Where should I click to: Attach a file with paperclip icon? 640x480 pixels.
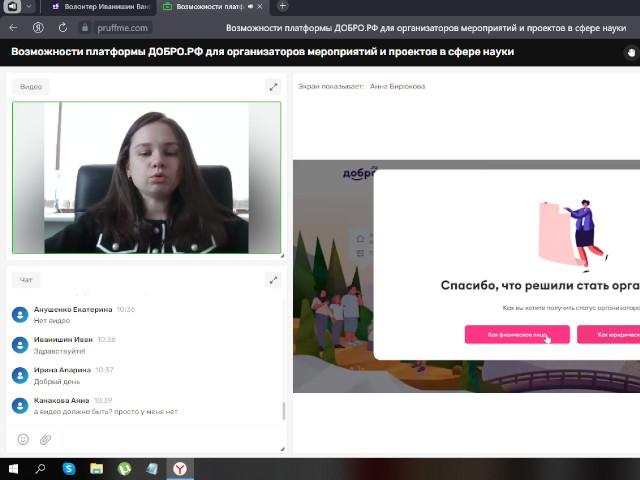pyautogui.click(x=45, y=439)
